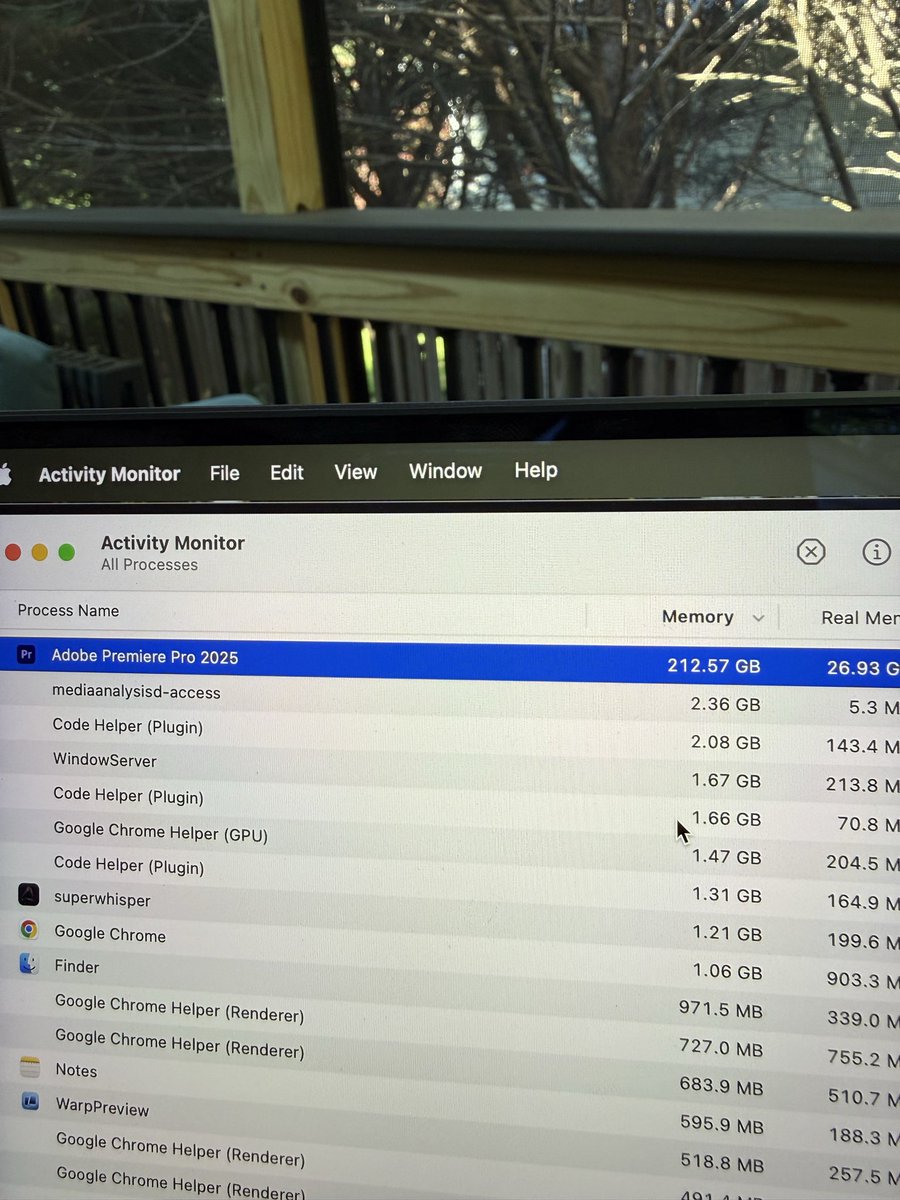This screenshot has height=1200, width=900.
Task: Click the 595.9 MB memory value
Action: pyautogui.click(x=721, y=1124)
